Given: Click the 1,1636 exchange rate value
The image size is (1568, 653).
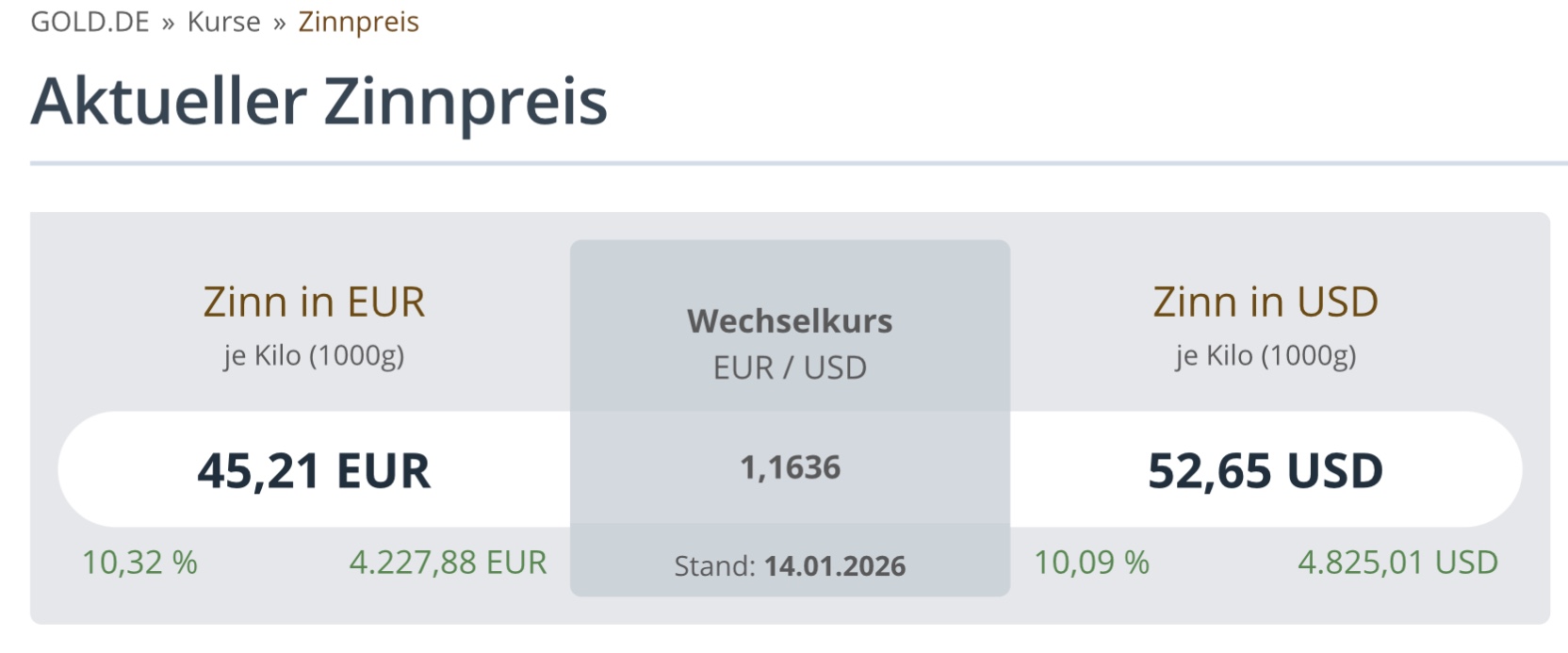Looking at the screenshot, I should pos(790,467).
